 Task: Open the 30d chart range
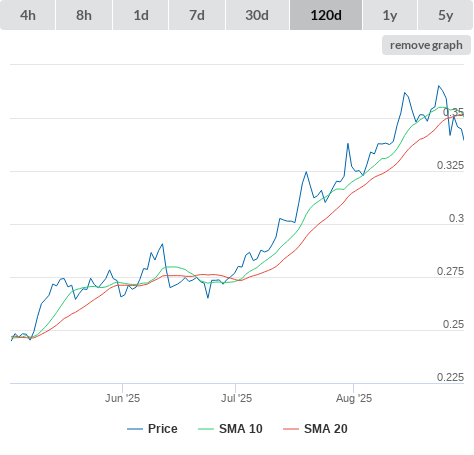257,15
